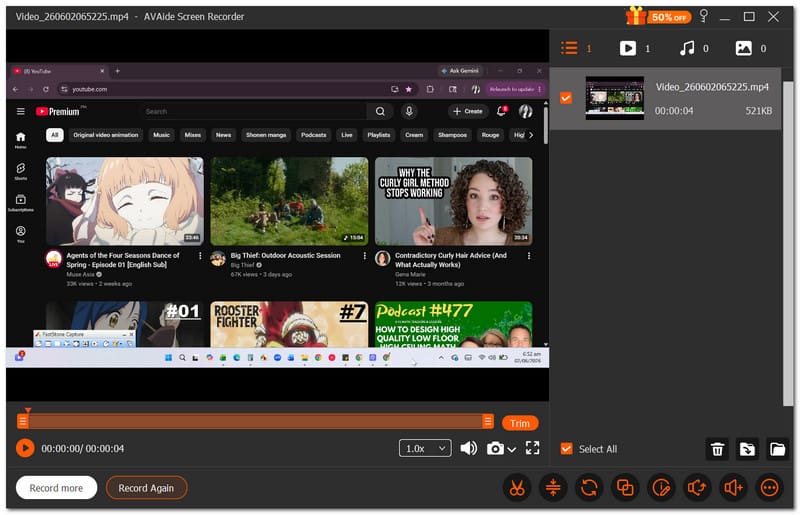Open the 1.0x playback speed dropdown
Viewport: 800px width, 515px height.
(425, 448)
